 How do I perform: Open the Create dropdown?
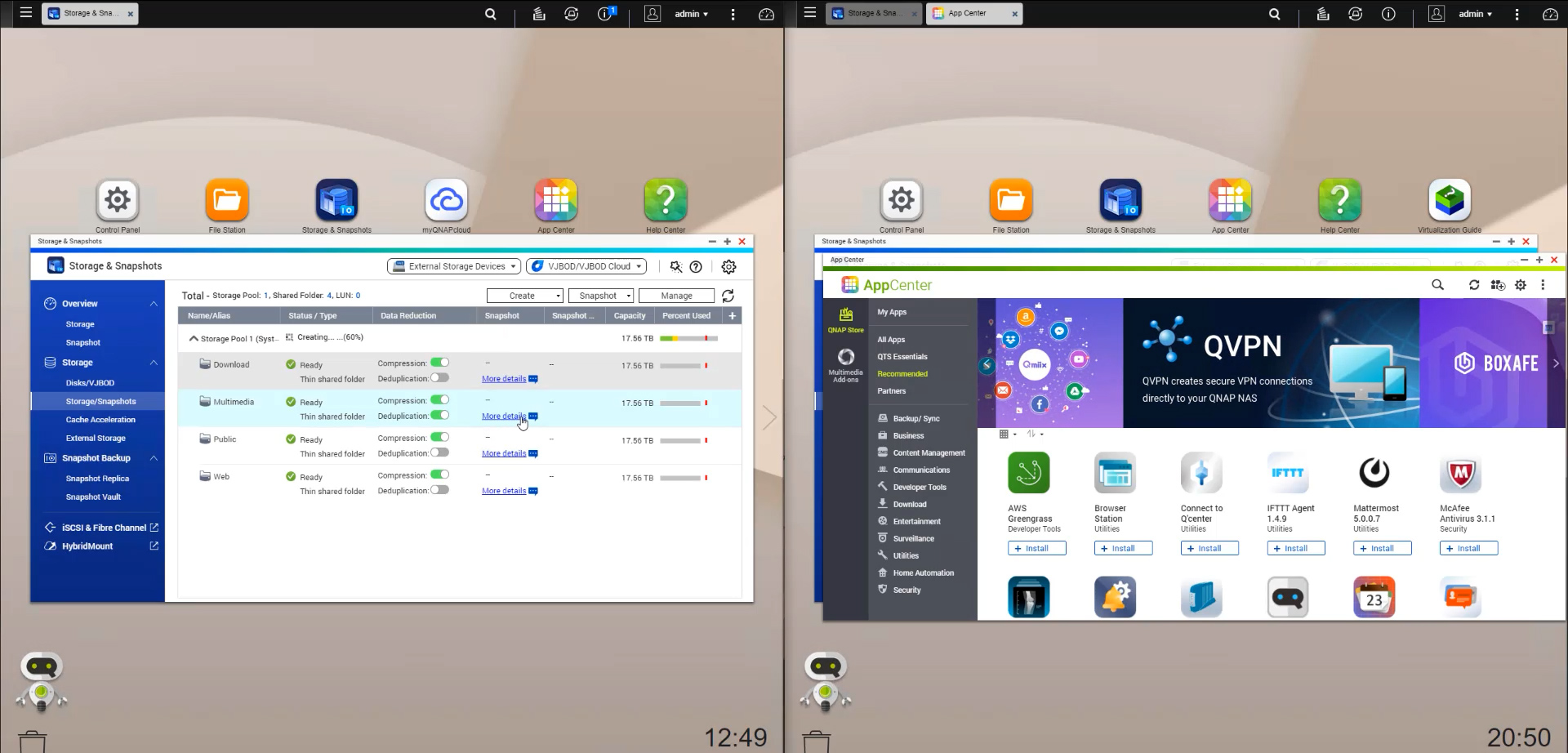point(525,296)
